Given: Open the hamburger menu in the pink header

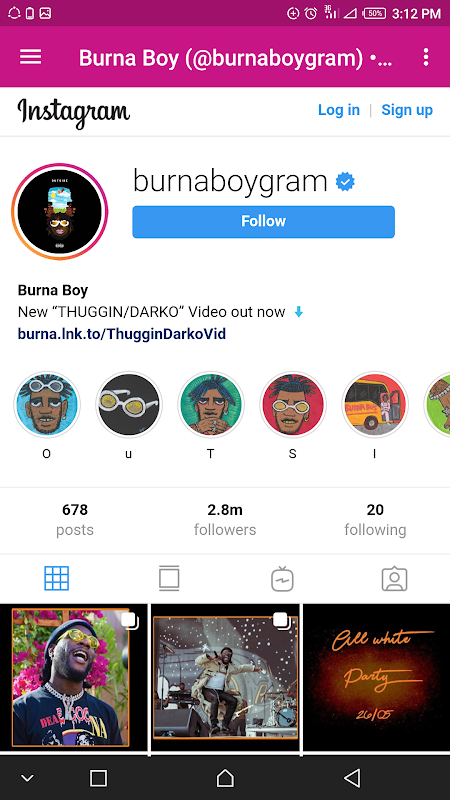Looking at the screenshot, I should click(x=31, y=57).
